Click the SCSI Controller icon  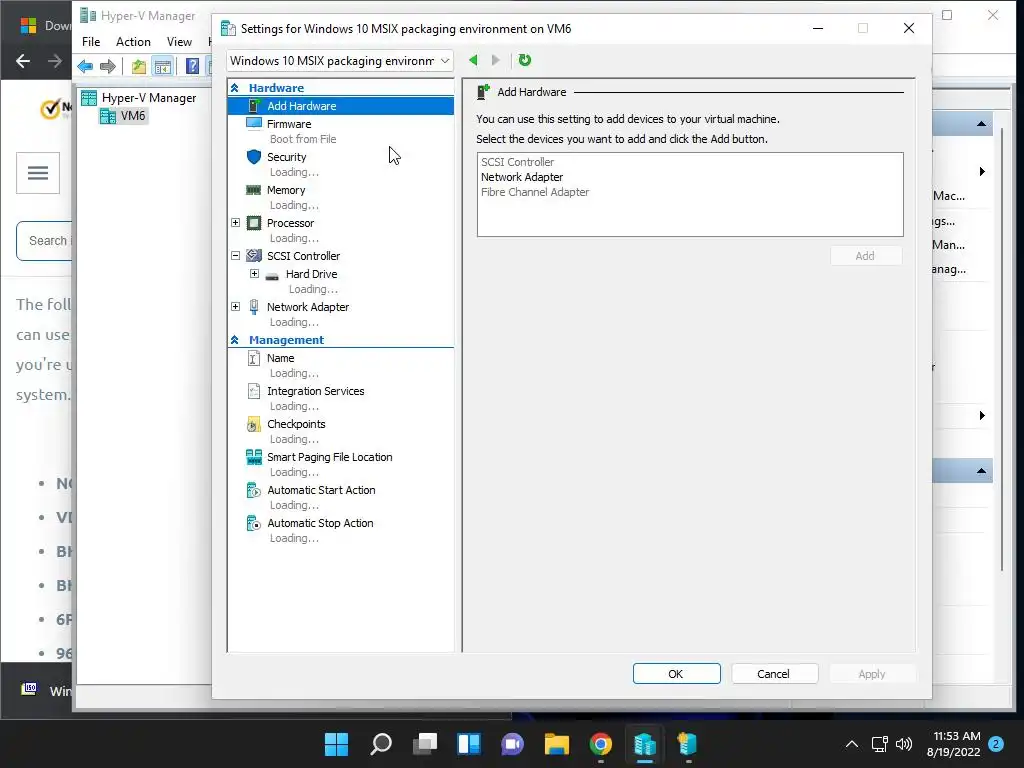pos(254,256)
